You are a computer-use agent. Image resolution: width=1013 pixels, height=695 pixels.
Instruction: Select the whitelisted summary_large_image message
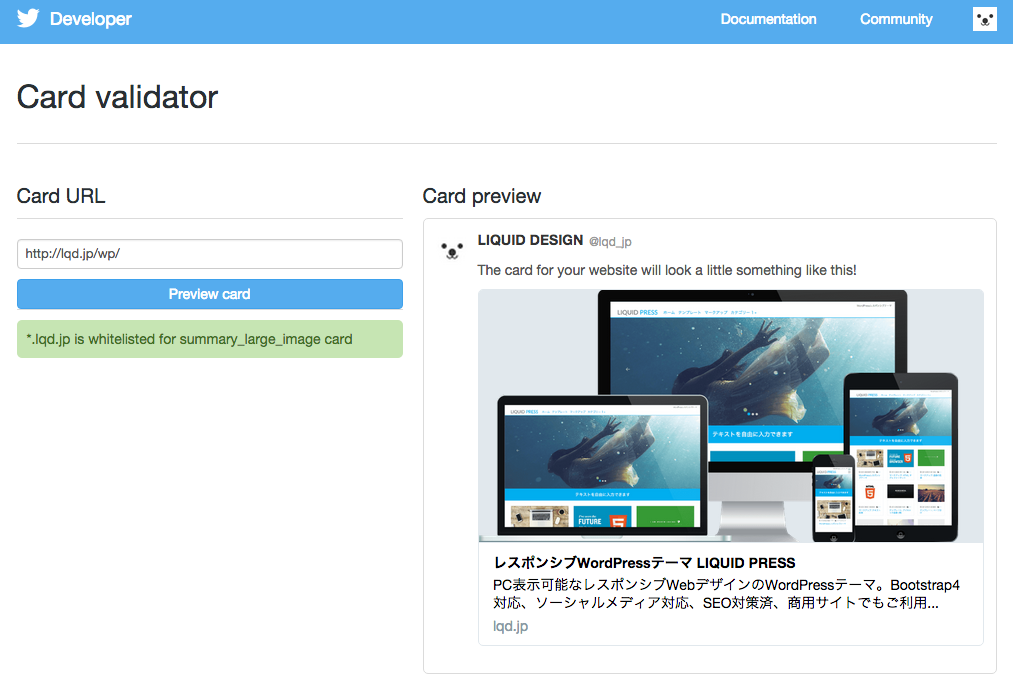(x=210, y=339)
